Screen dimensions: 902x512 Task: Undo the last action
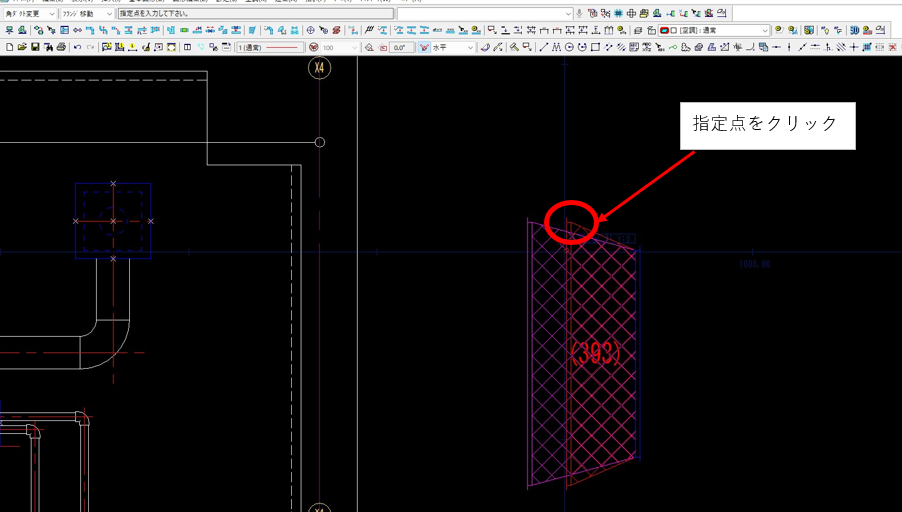click(77, 47)
